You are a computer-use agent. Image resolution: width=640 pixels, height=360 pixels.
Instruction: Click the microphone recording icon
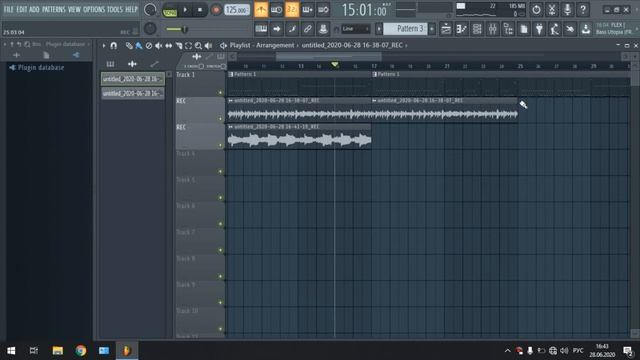point(567,9)
